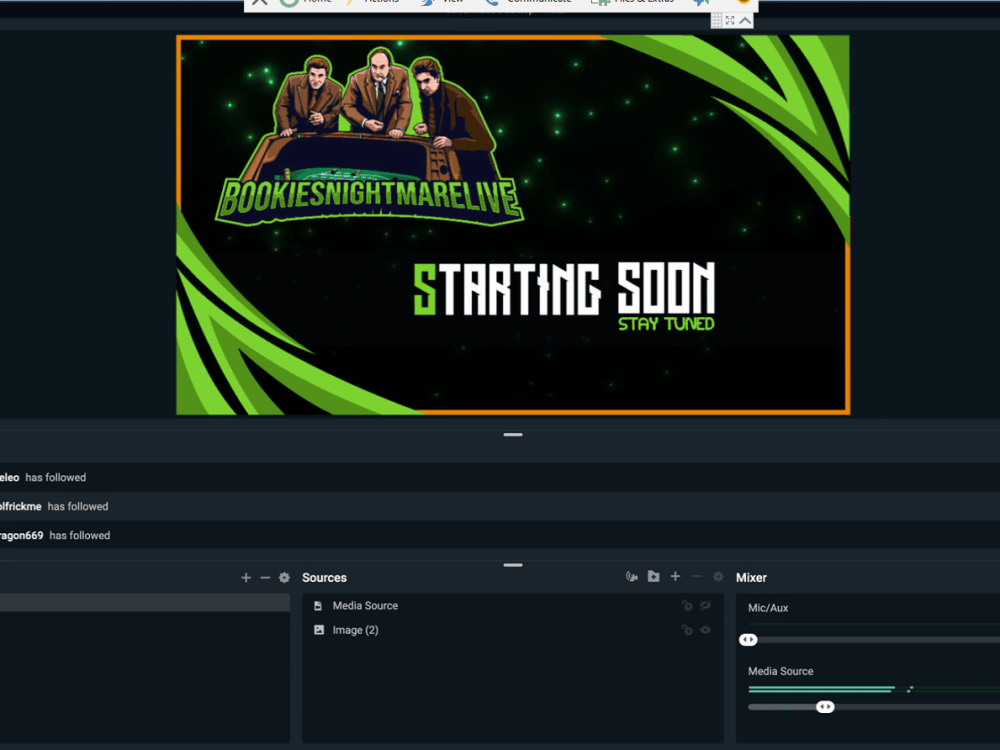Remove source using minus icon in Sources
The height and width of the screenshot is (750, 1000).
click(x=697, y=577)
